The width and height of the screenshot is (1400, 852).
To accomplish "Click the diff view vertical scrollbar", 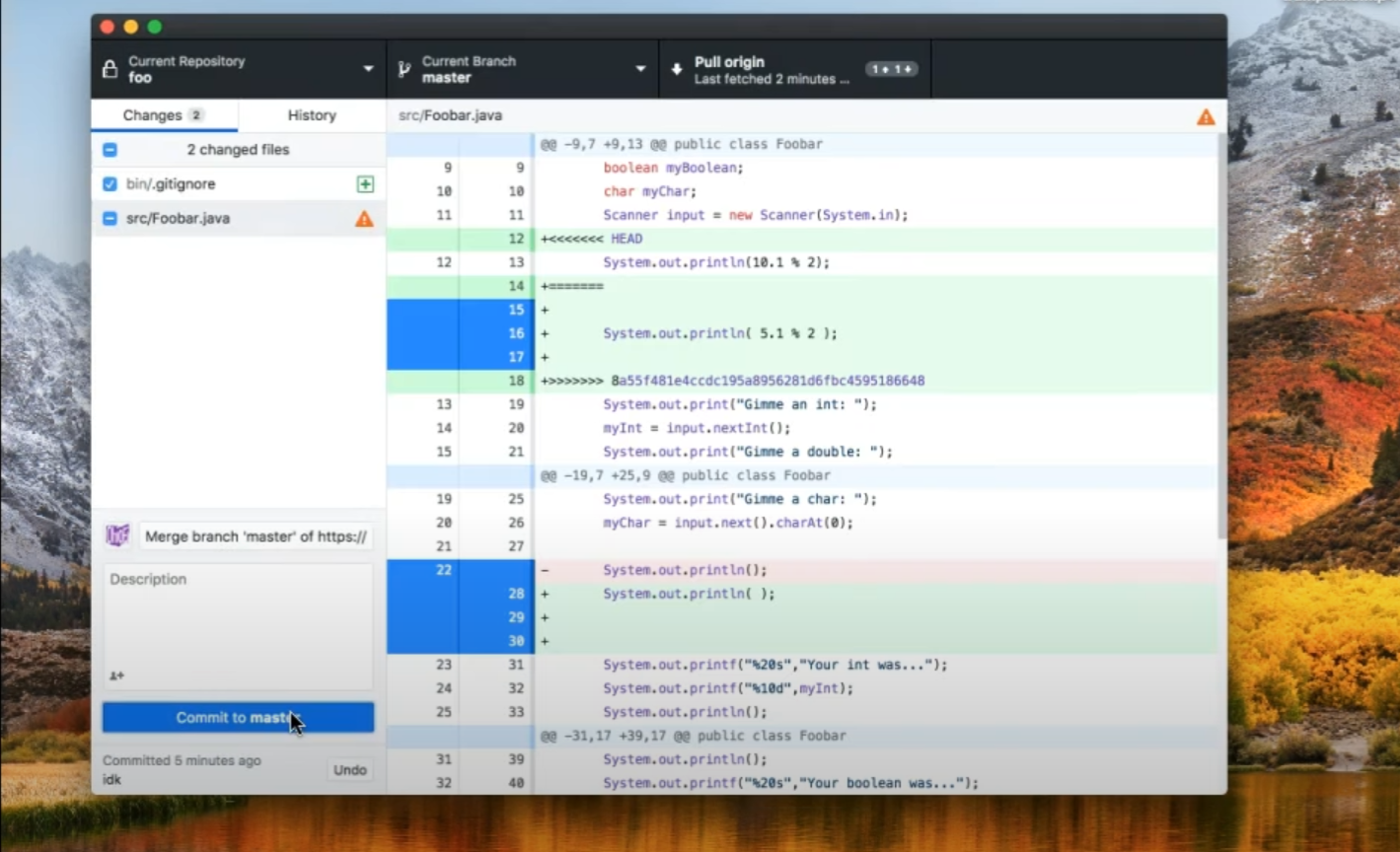I will pyautogui.click(x=1221, y=335).
